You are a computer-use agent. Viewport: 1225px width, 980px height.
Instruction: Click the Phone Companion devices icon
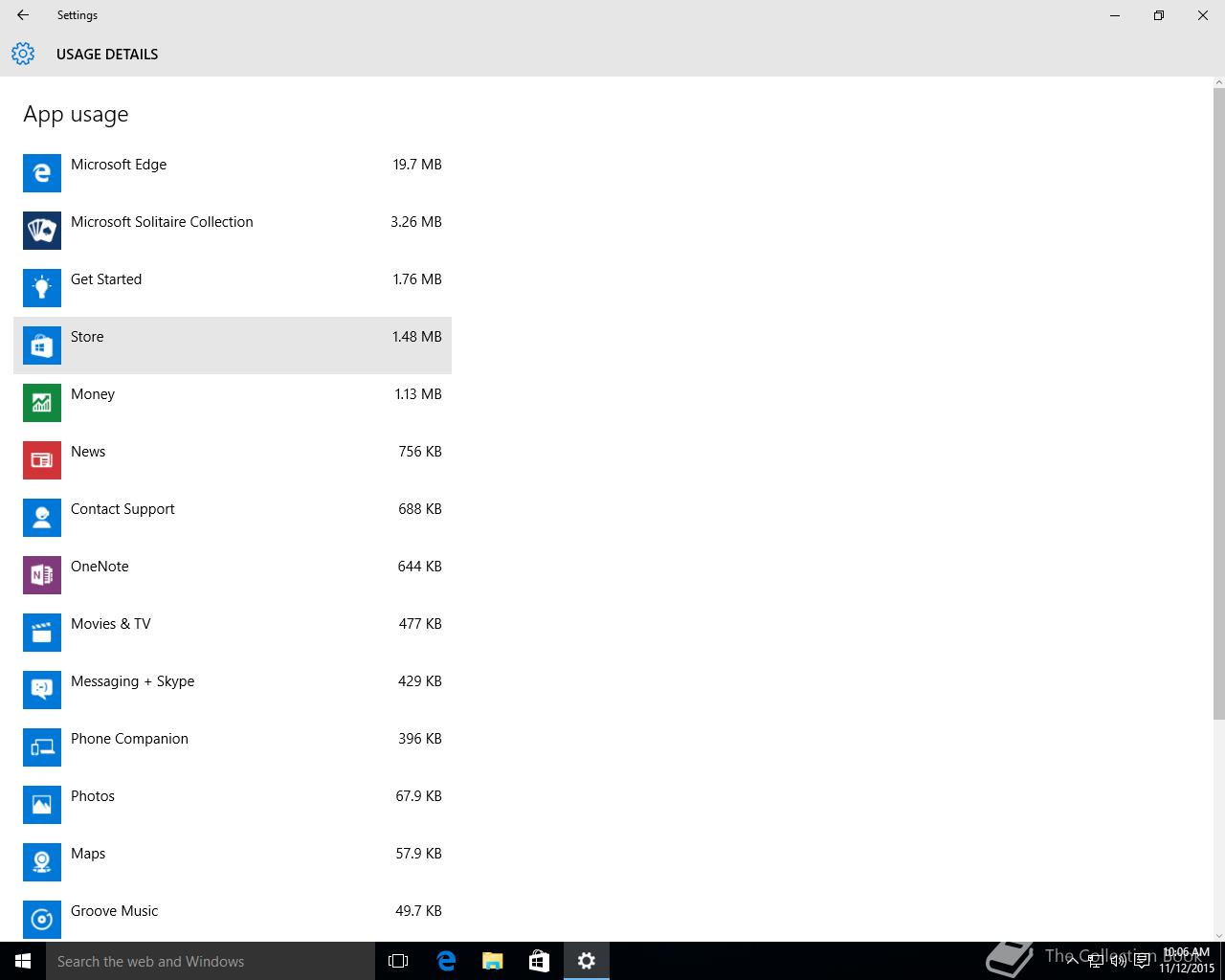[x=42, y=747]
